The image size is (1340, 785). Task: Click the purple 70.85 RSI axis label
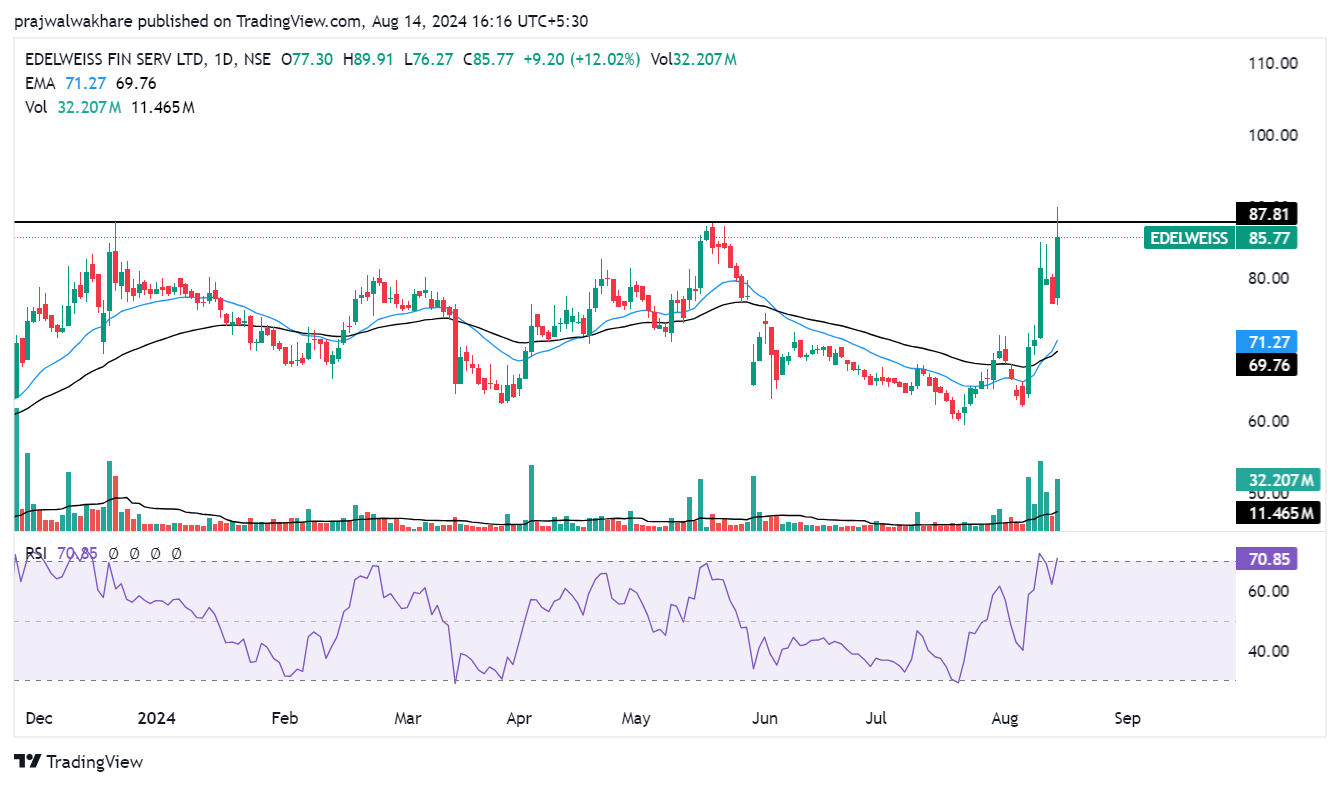[x=1266, y=559]
